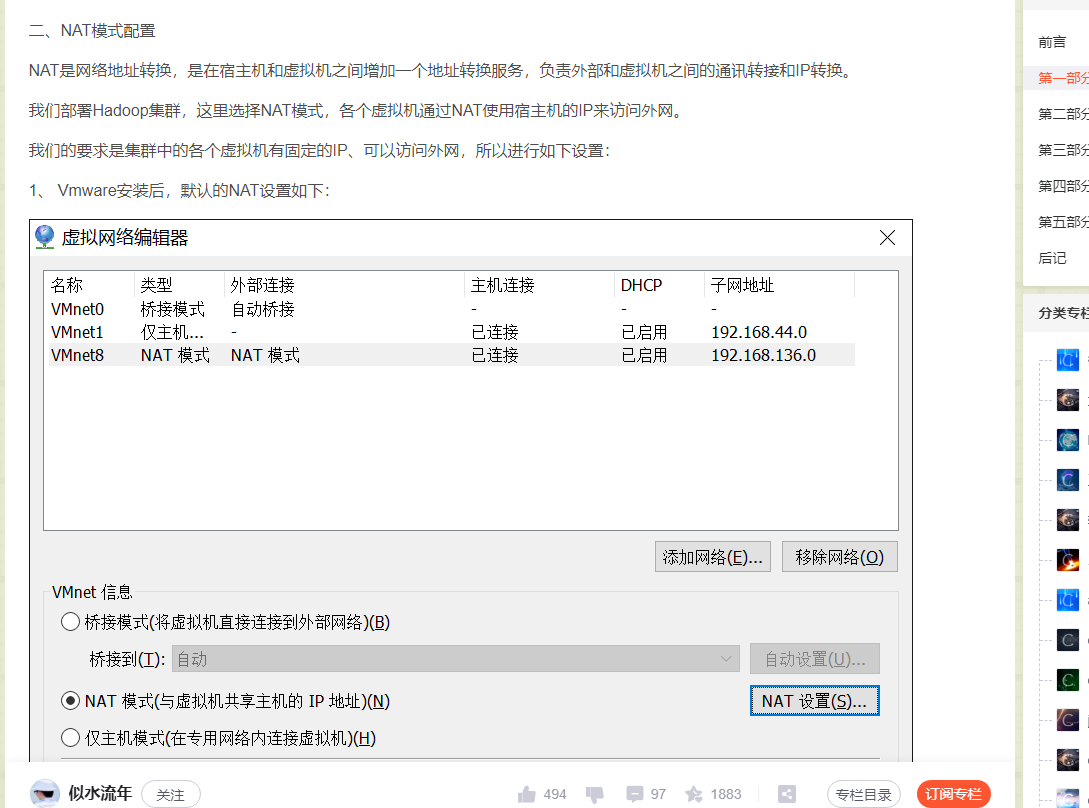Screen dimensions: 1089x808
Task: Select the VMnet8 row in network list
Action: point(451,355)
